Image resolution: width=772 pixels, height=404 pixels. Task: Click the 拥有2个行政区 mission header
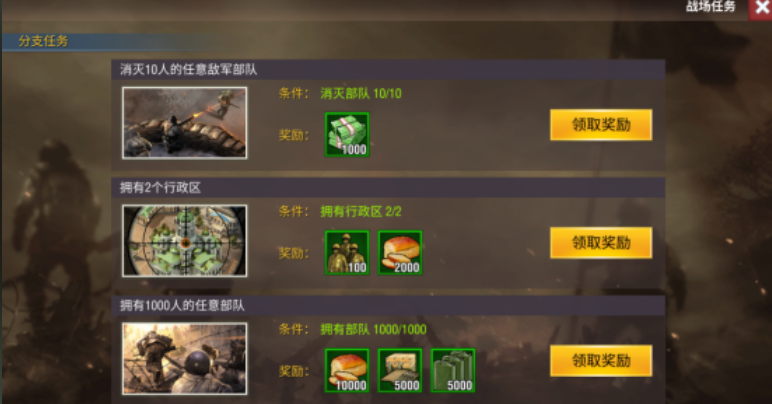coord(388,187)
